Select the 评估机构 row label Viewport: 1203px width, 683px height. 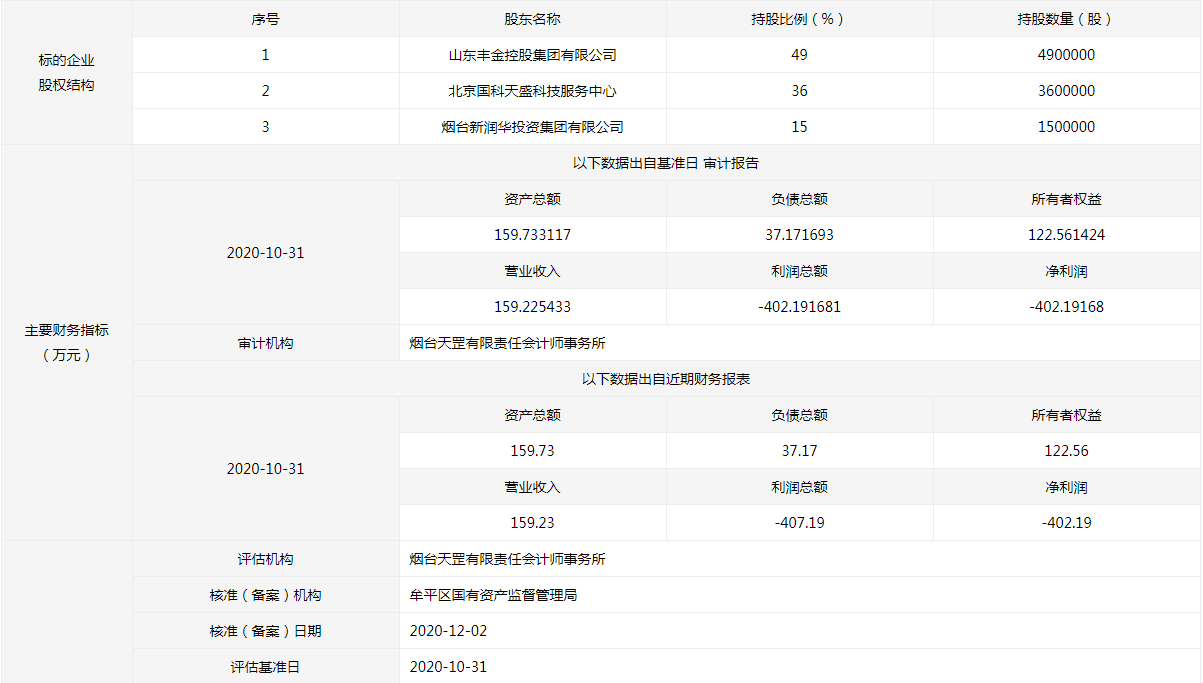tap(265, 559)
